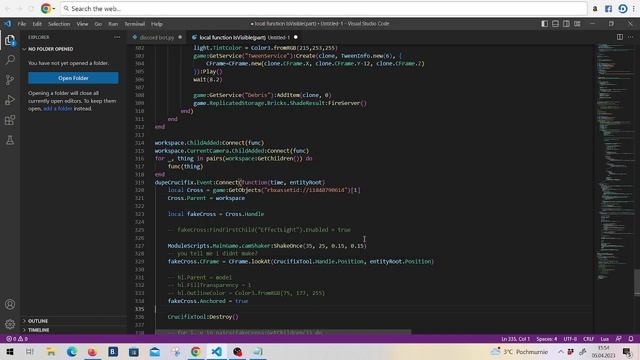Open the Extensions view icon
640x360 pixels.
tap(10, 120)
